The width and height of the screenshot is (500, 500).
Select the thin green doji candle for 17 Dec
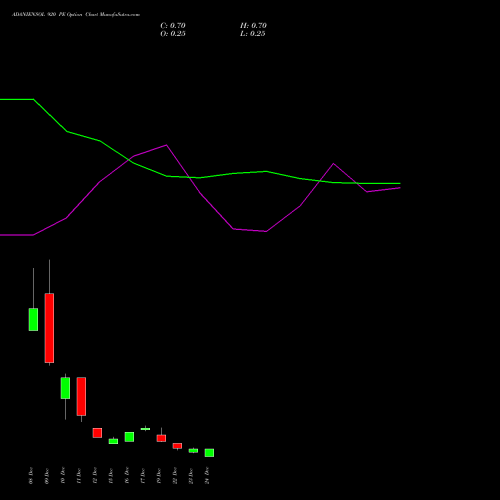(x=145, y=429)
